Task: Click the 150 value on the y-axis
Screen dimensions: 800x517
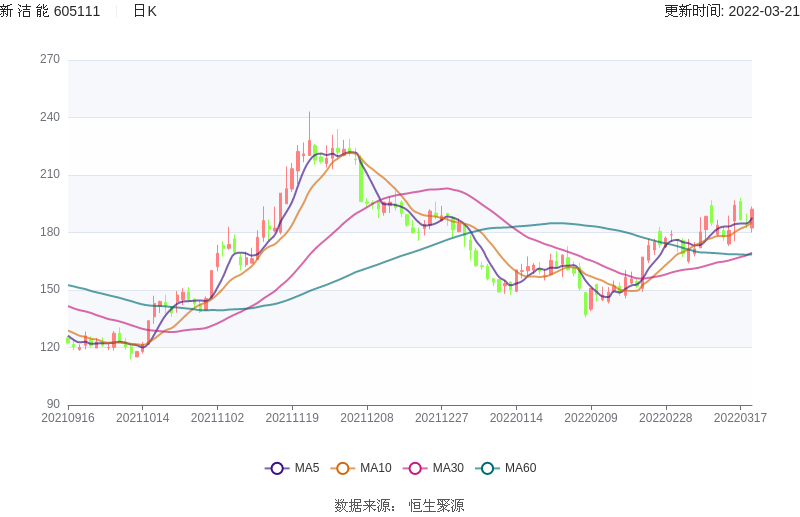Action: point(50,289)
